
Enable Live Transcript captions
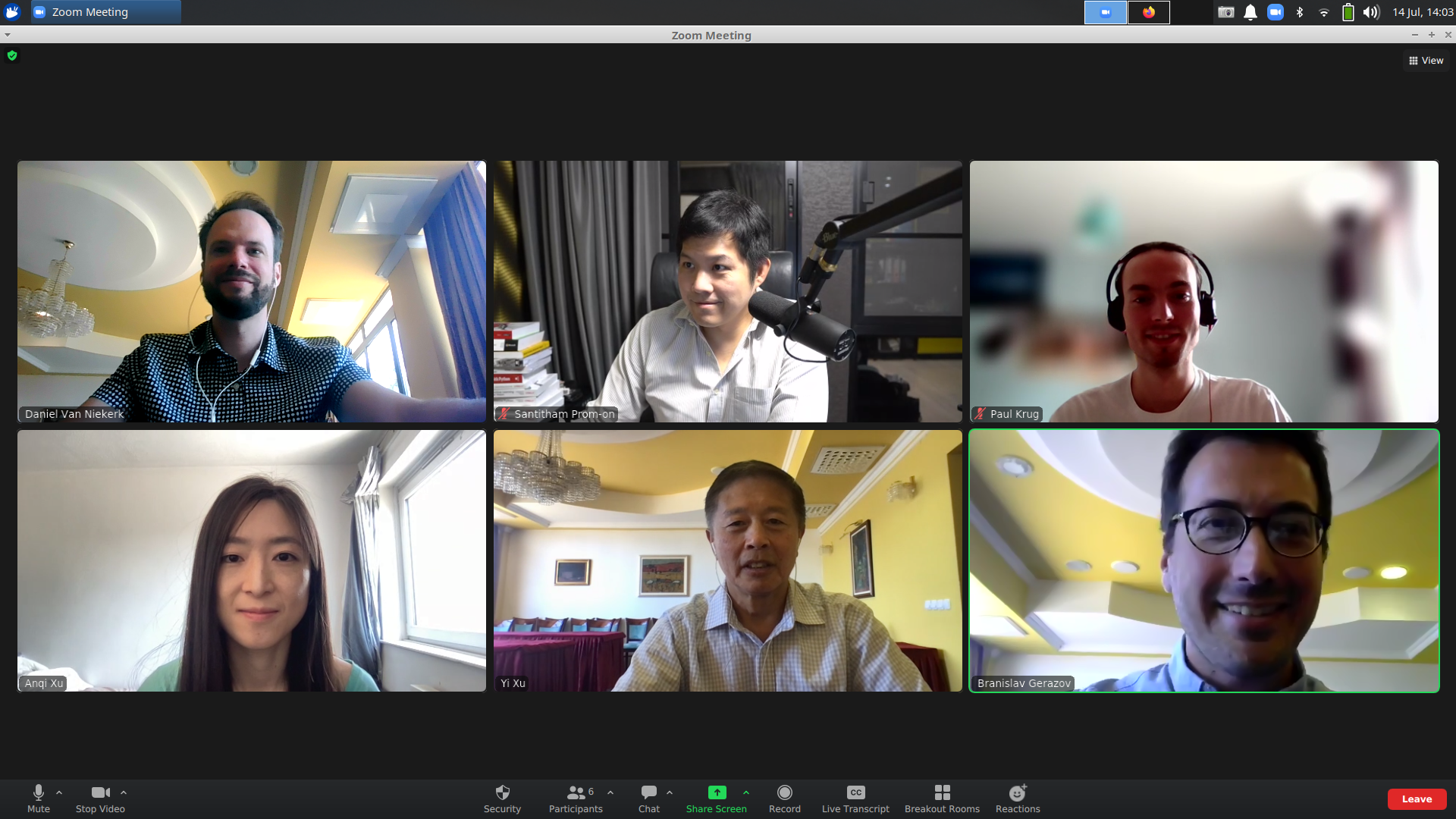tap(855, 798)
